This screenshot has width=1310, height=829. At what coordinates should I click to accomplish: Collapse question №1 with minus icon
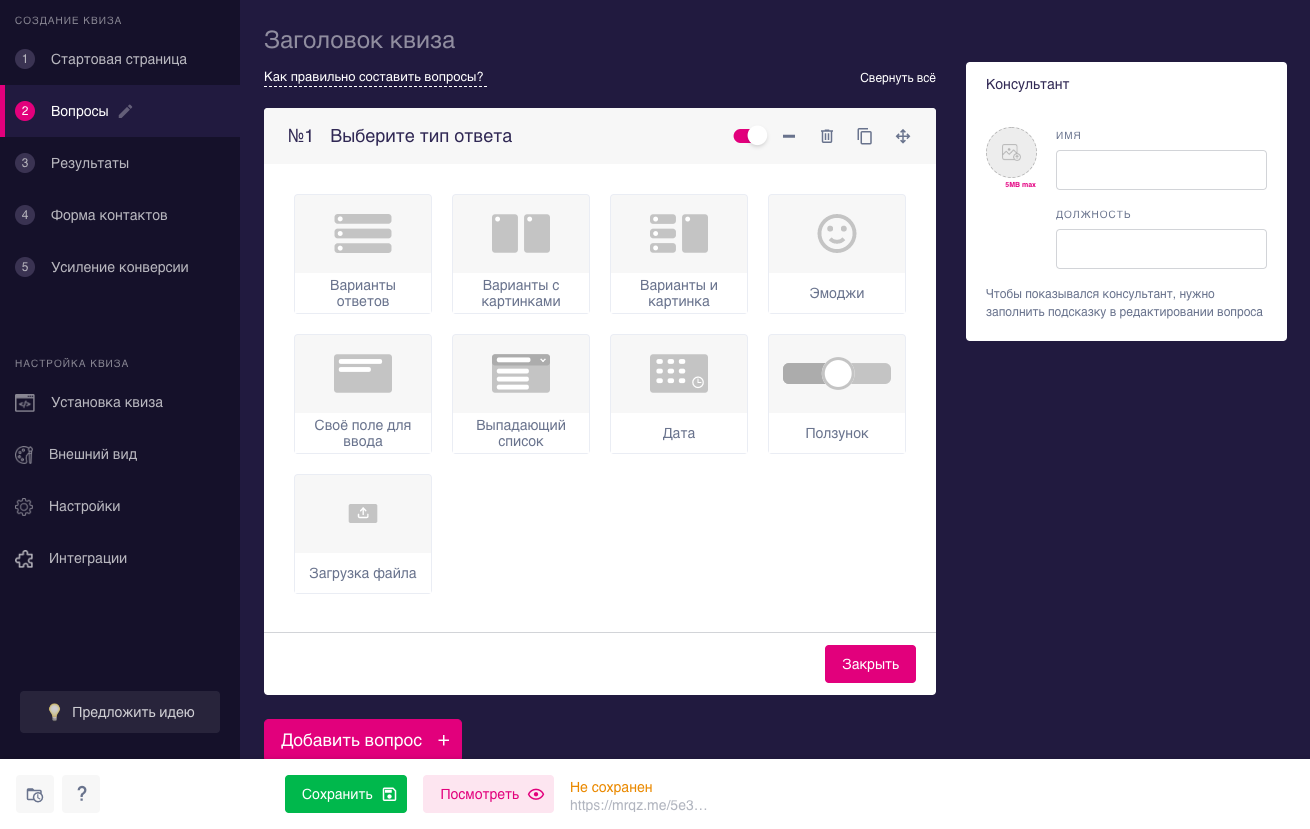[x=789, y=136]
